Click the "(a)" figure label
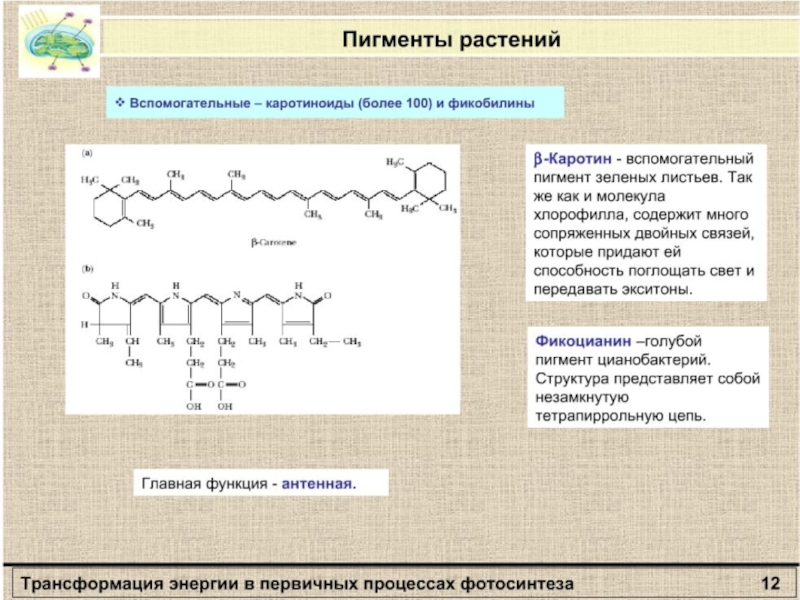The width and height of the screenshot is (800, 600). pyautogui.click(x=87, y=153)
